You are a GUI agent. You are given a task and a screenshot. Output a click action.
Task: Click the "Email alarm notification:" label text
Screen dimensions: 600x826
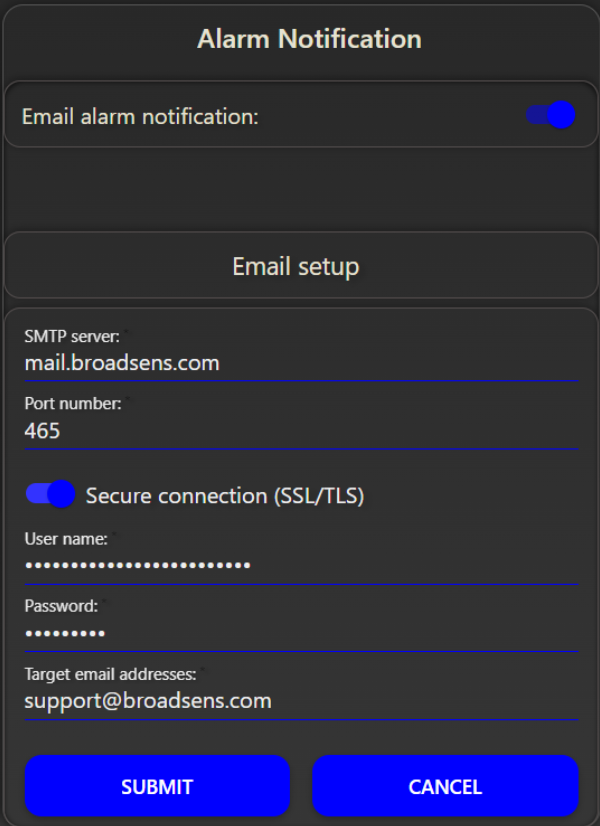click(140, 117)
